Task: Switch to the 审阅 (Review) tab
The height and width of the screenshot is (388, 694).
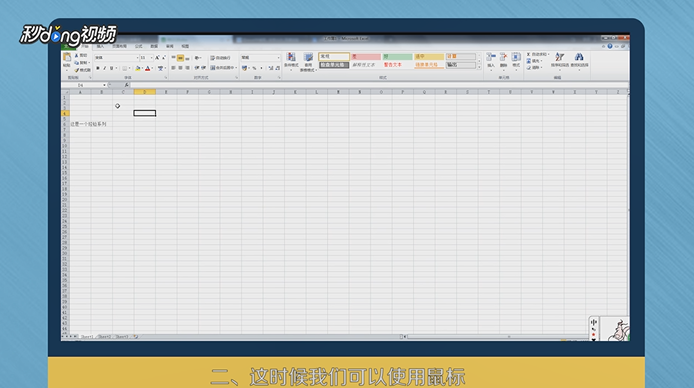Action: 170,46
